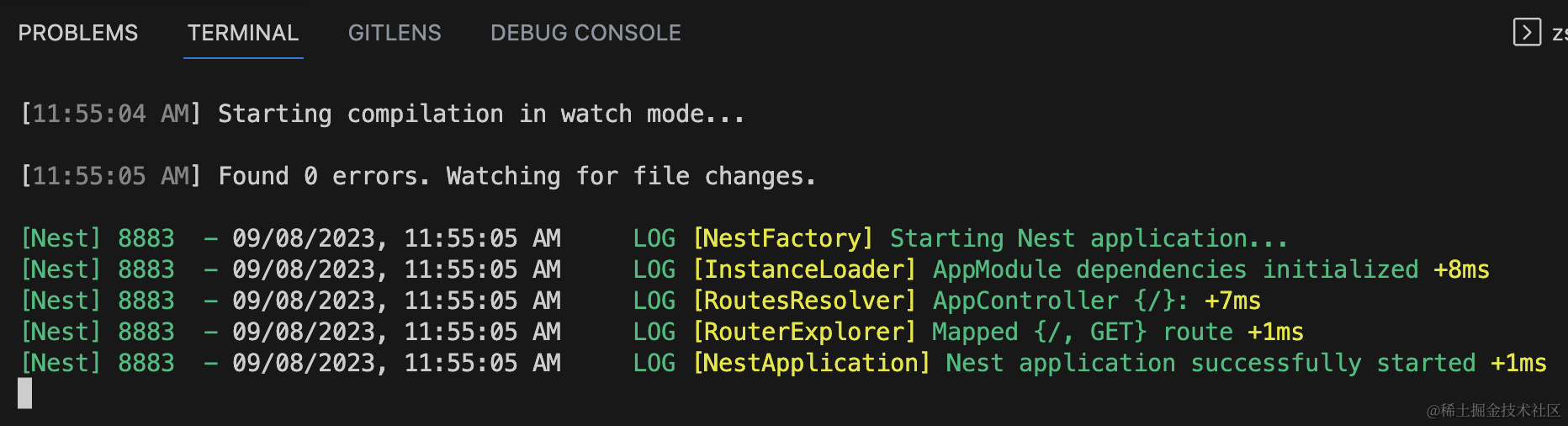This screenshot has width=1568, height=426.
Task: Switch to the PROBLEMS tab
Action: tap(77, 33)
